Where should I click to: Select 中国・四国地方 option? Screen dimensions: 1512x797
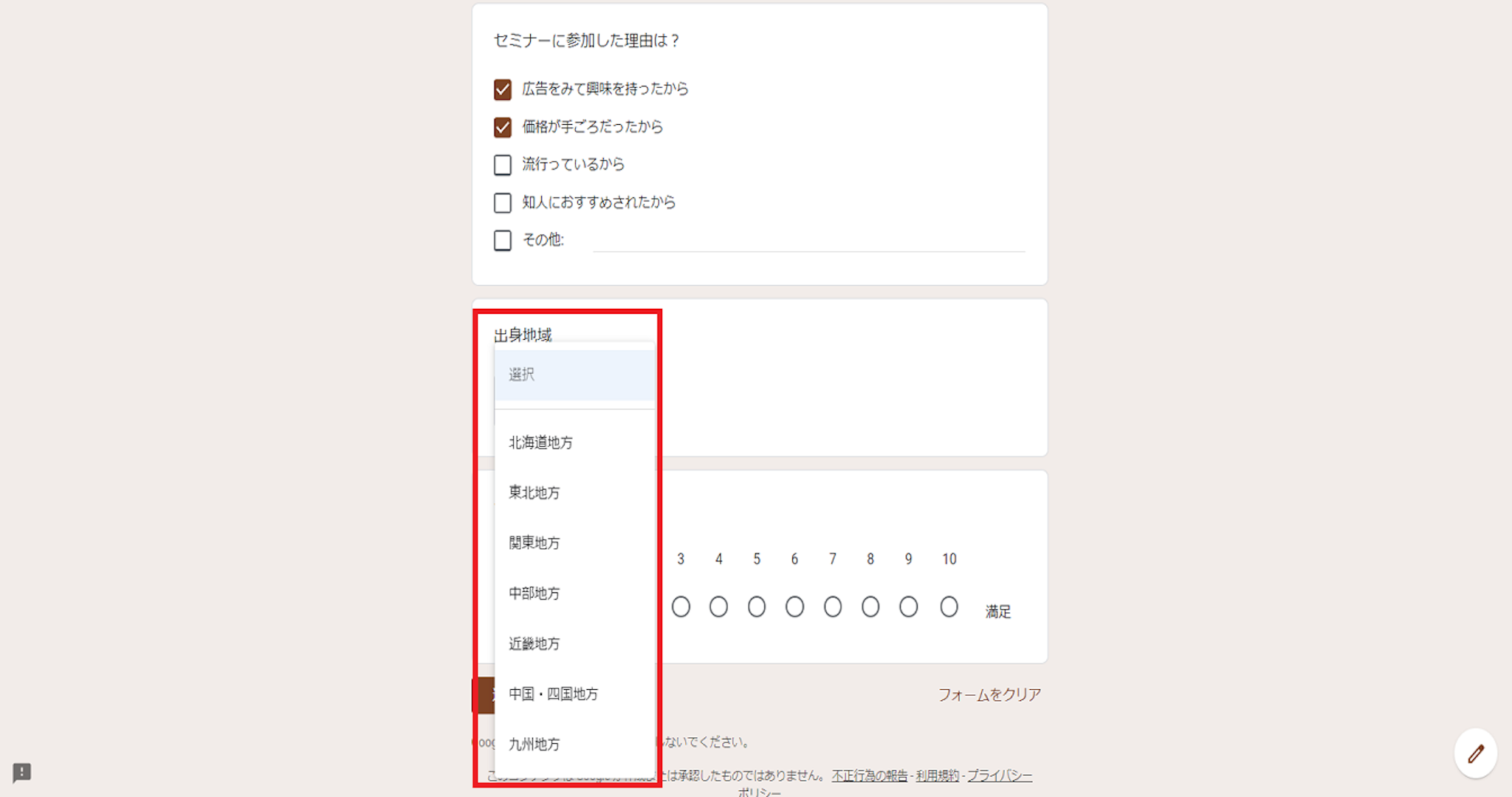pos(574,694)
